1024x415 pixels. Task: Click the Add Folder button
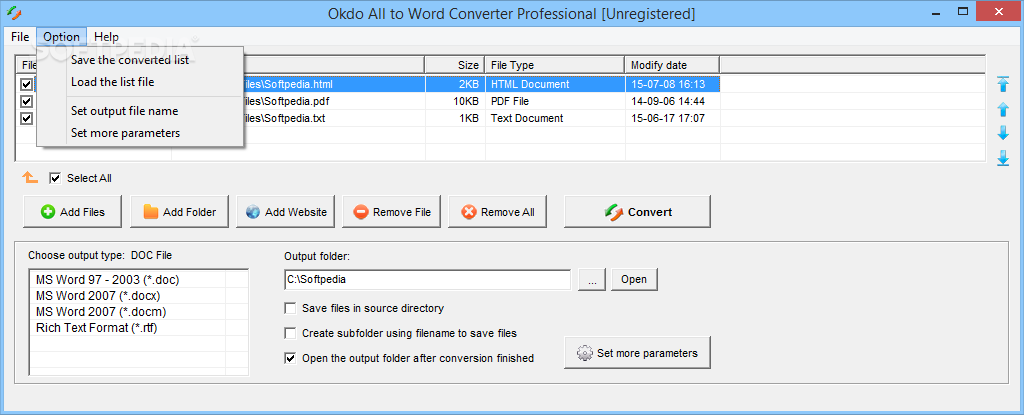(179, 212)
